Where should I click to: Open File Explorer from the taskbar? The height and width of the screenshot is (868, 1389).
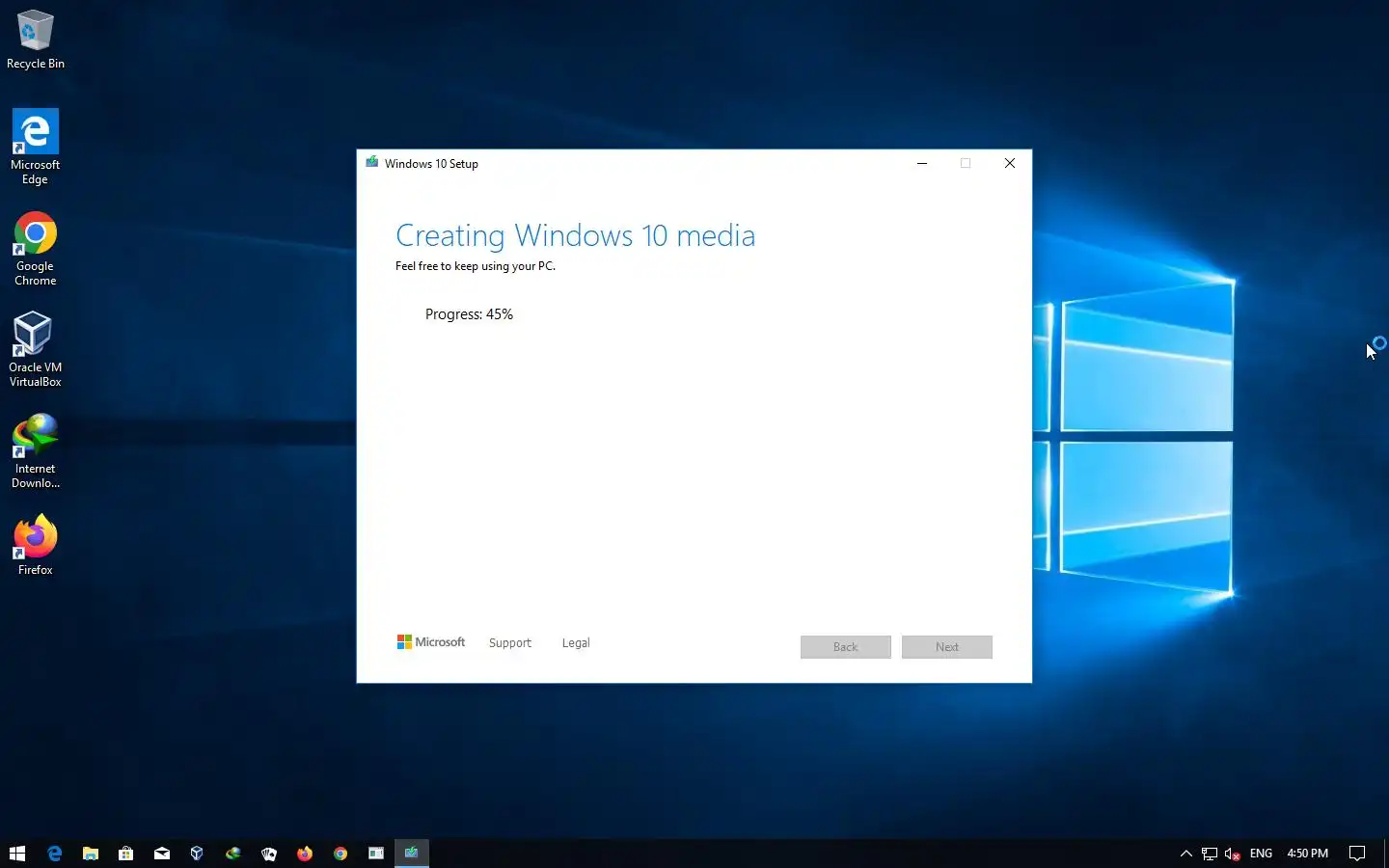[x=90, y=854]
